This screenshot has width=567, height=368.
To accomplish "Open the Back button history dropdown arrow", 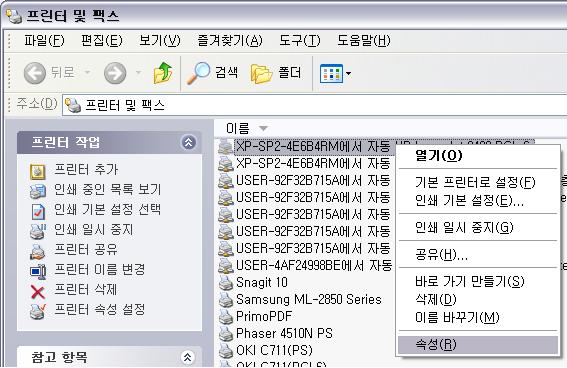I will tap(87, 72).
